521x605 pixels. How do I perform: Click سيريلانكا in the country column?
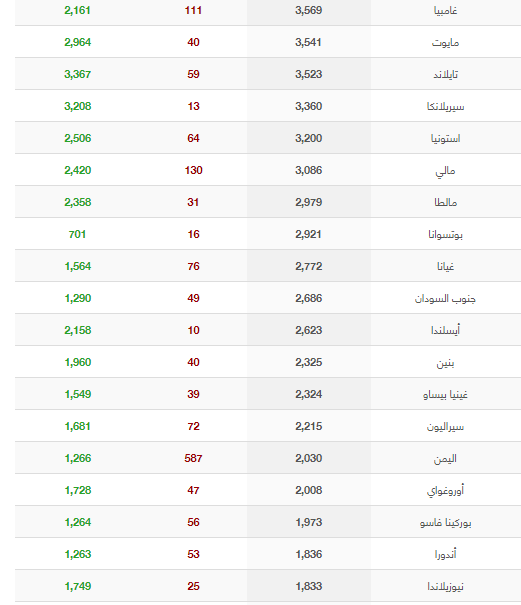[445, 106]
